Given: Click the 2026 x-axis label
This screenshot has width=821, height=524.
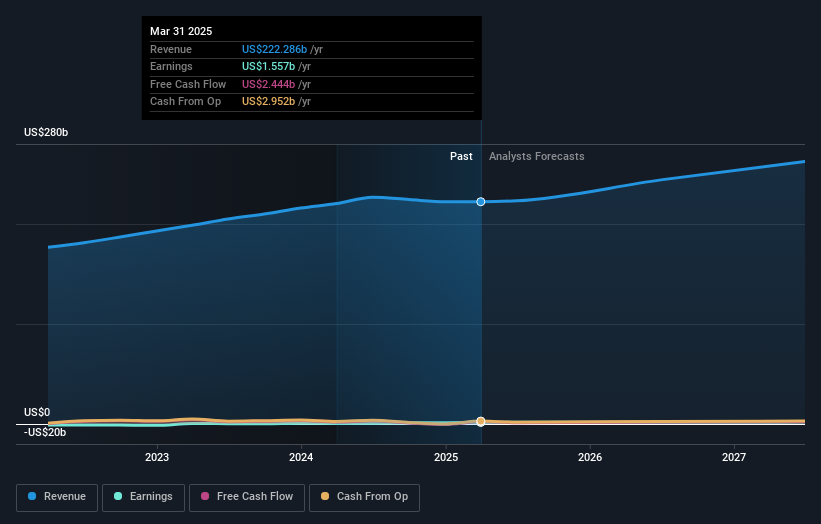Looking at the screenshot, I should point(590,457).
